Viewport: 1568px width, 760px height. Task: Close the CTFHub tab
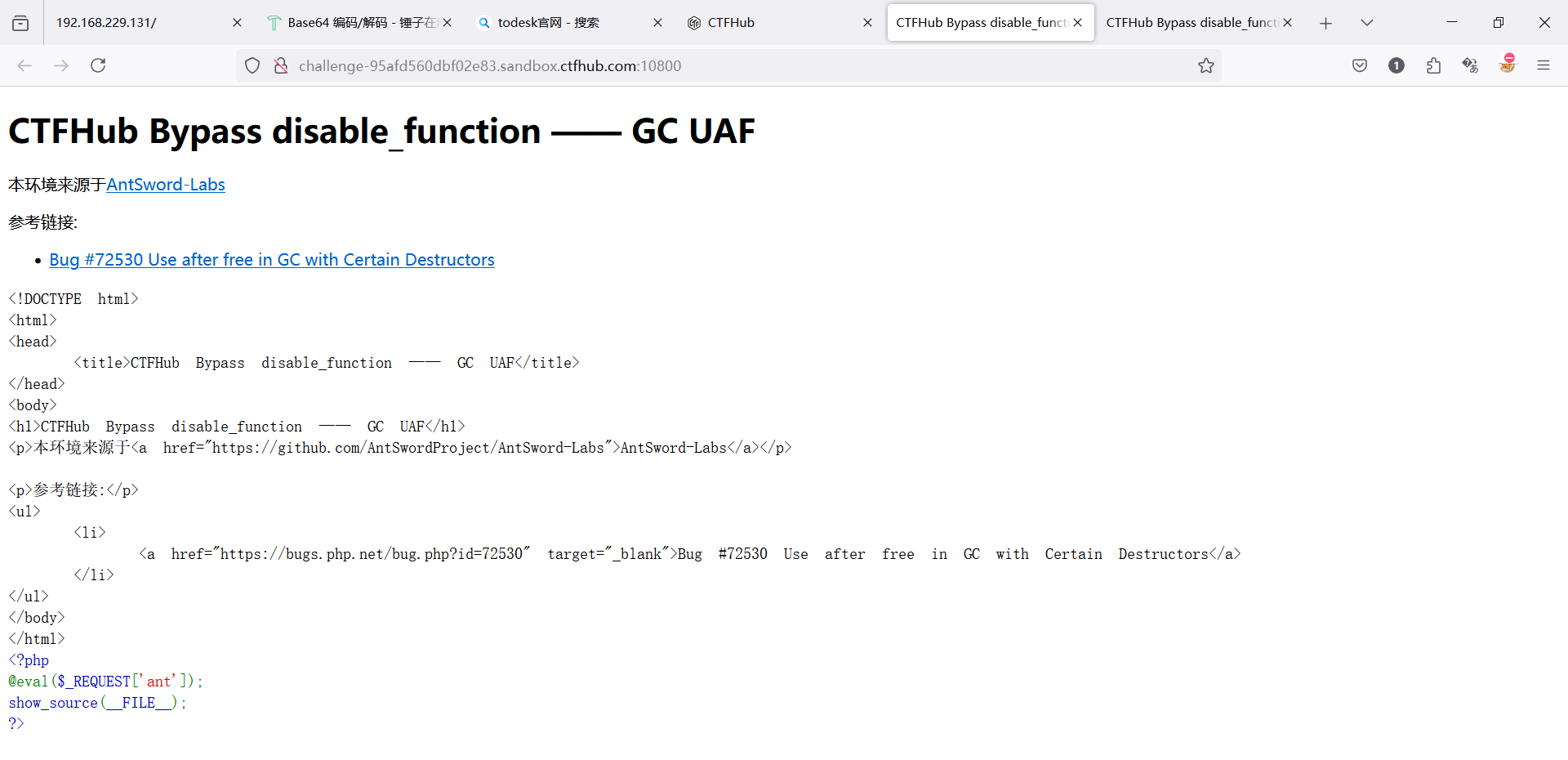coord(867,23)
